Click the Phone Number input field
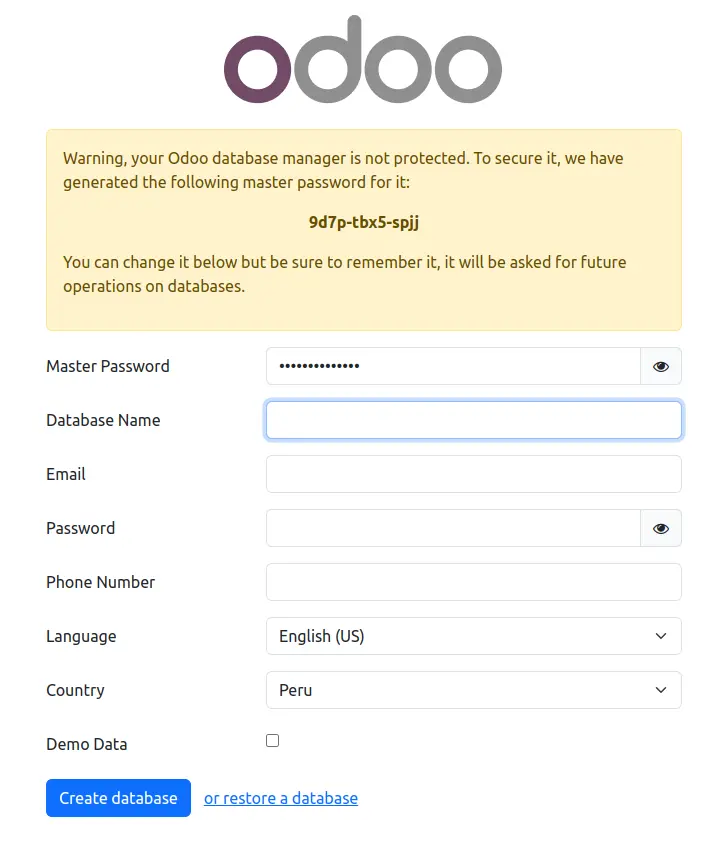Screen dimensions: 727x852 473,582
